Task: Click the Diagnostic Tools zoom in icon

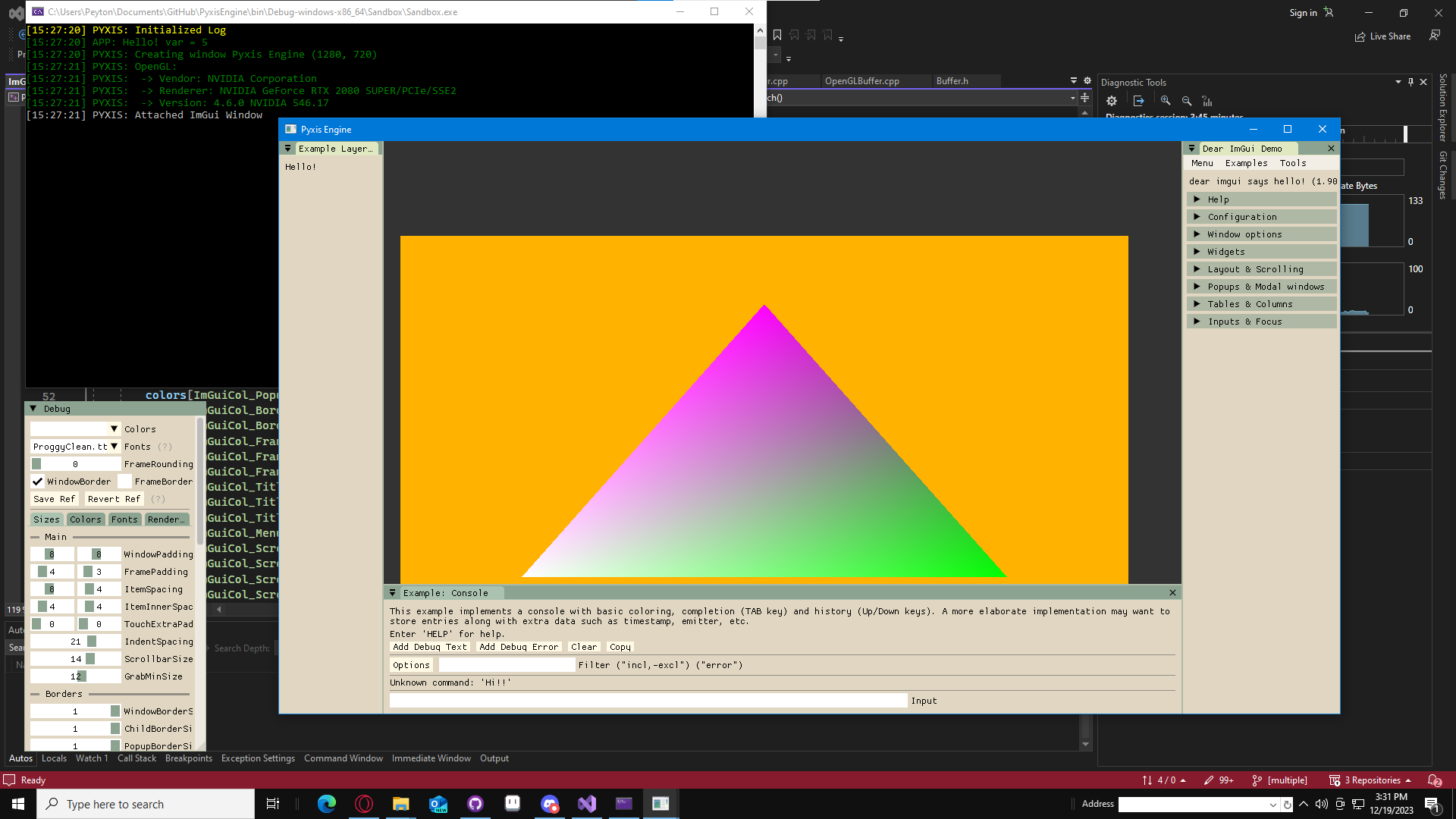Action: point(1166,101)
